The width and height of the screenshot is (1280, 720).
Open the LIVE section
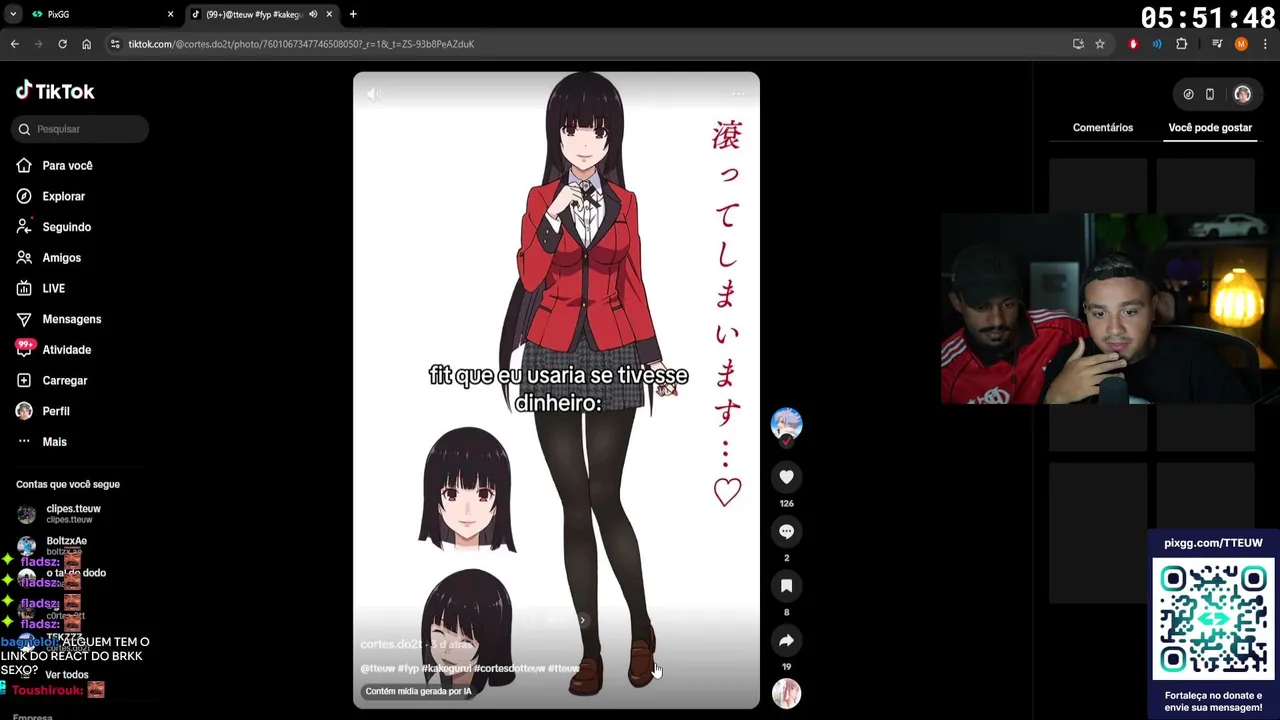click(53, 289)
